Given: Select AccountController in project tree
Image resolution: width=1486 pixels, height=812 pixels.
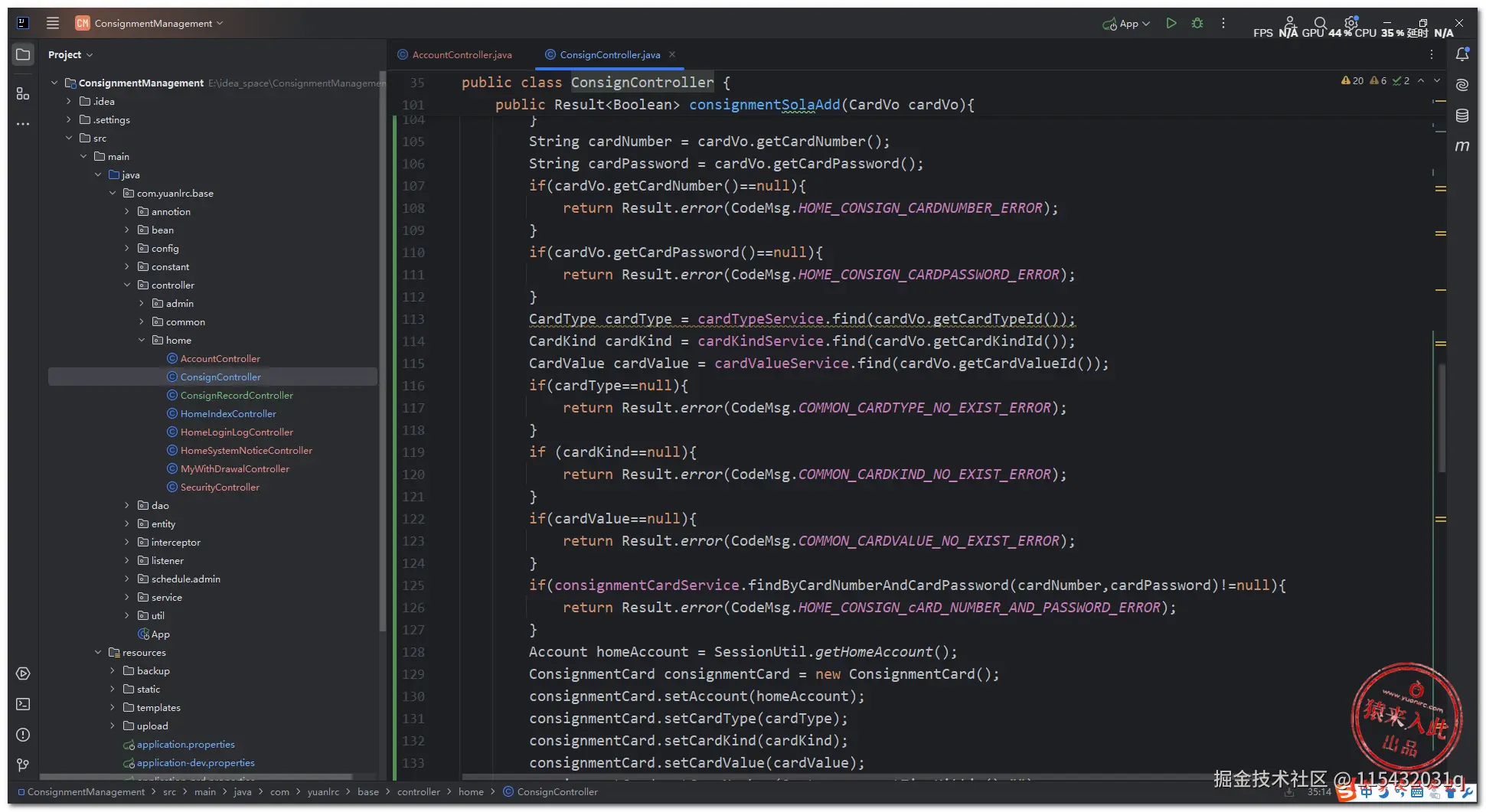Looking at the screenshot, I should [220, 358].
